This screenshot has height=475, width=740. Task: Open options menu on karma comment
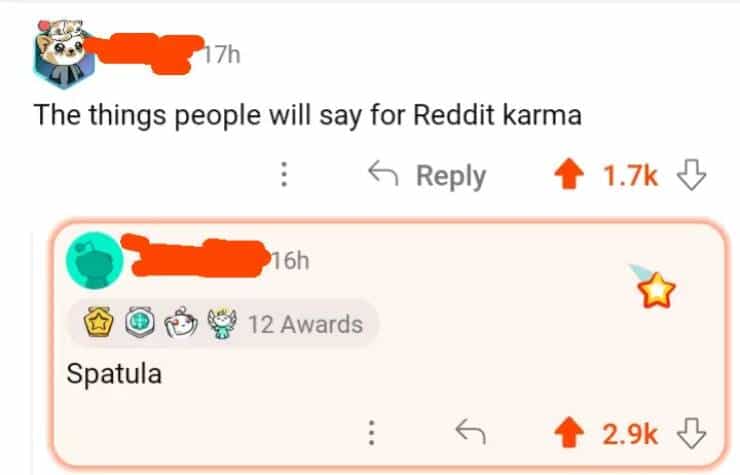tap(284, 175)
